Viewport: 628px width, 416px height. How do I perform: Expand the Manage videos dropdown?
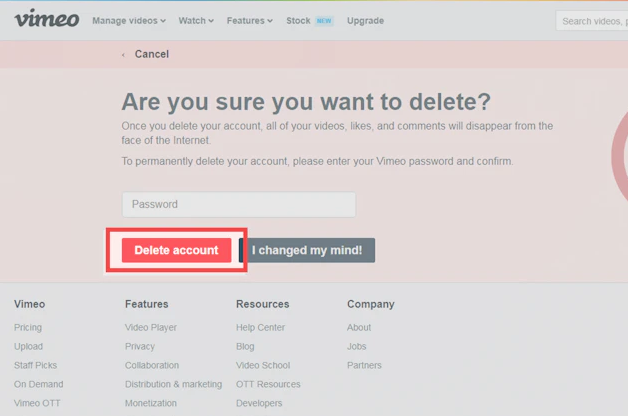(x=129, y=21)
